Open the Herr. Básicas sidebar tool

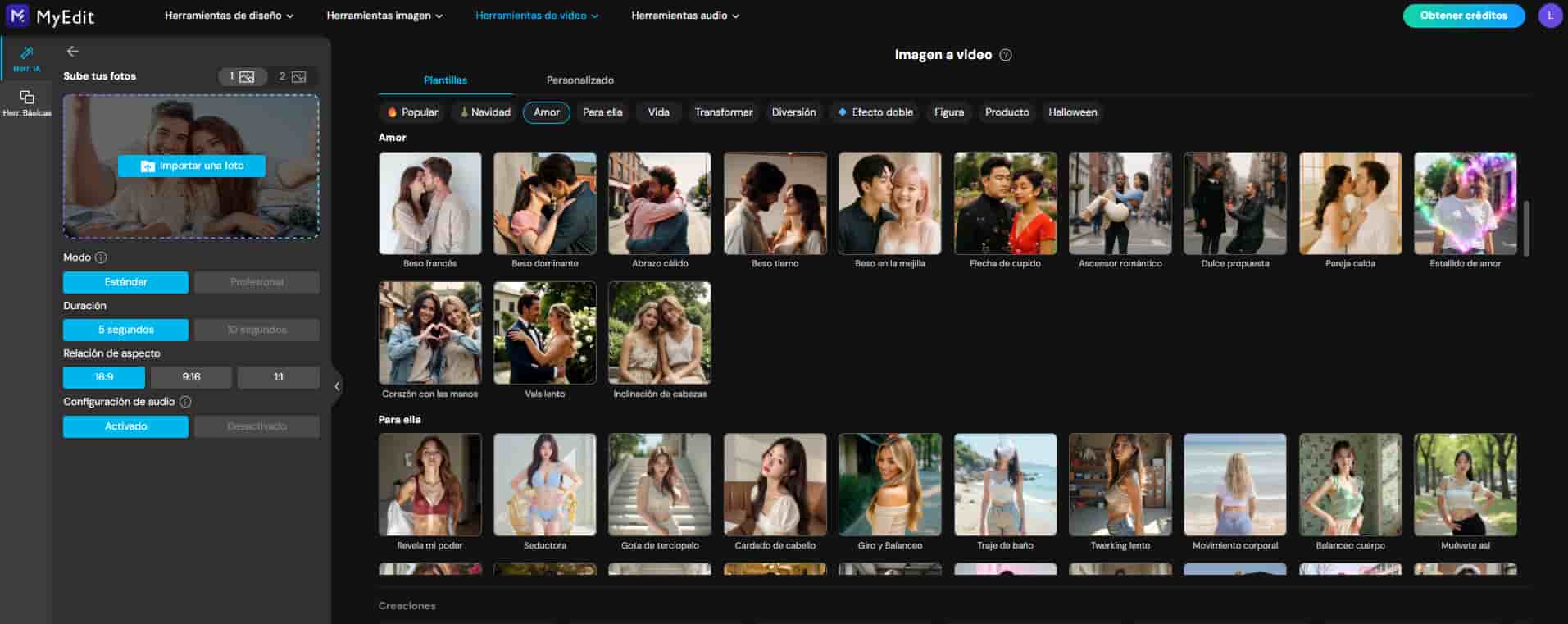coord(26,102)
